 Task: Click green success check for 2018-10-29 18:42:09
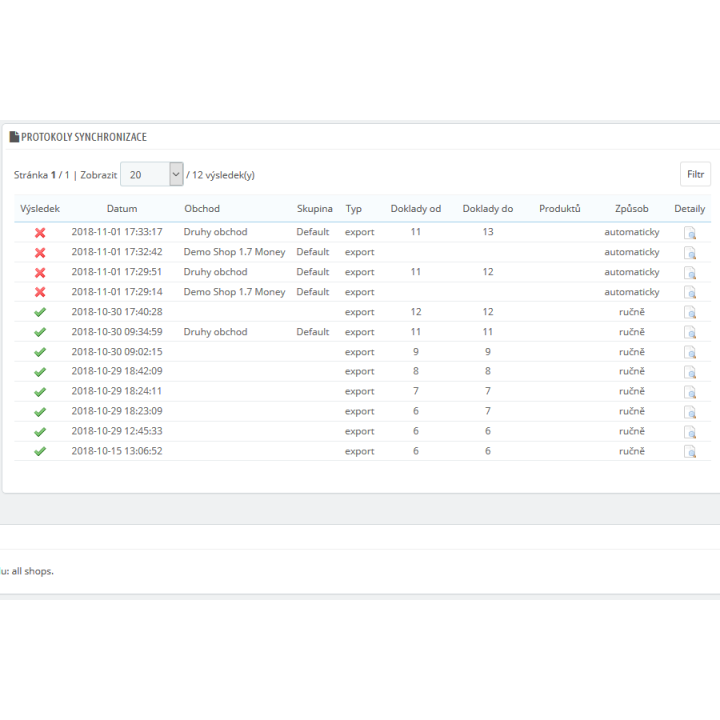[40, 372]
